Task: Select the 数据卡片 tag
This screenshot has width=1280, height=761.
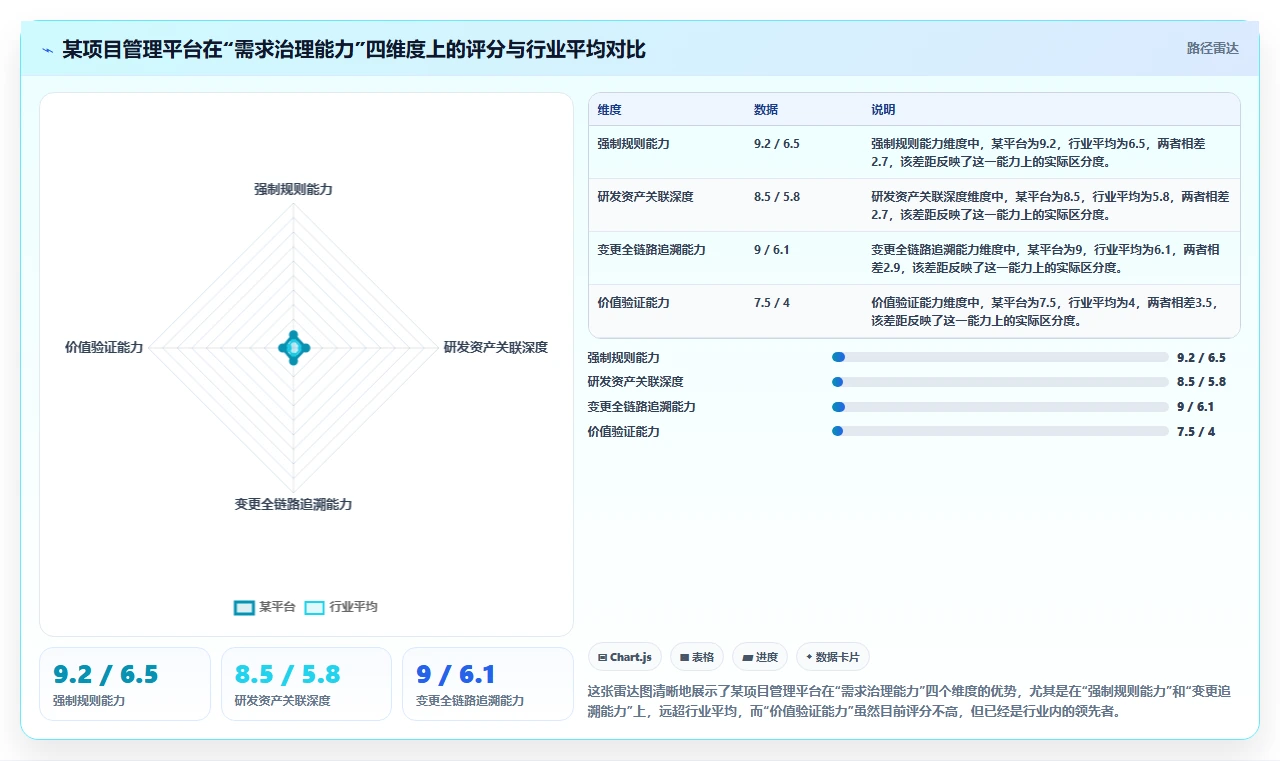Action: [833, 657]
